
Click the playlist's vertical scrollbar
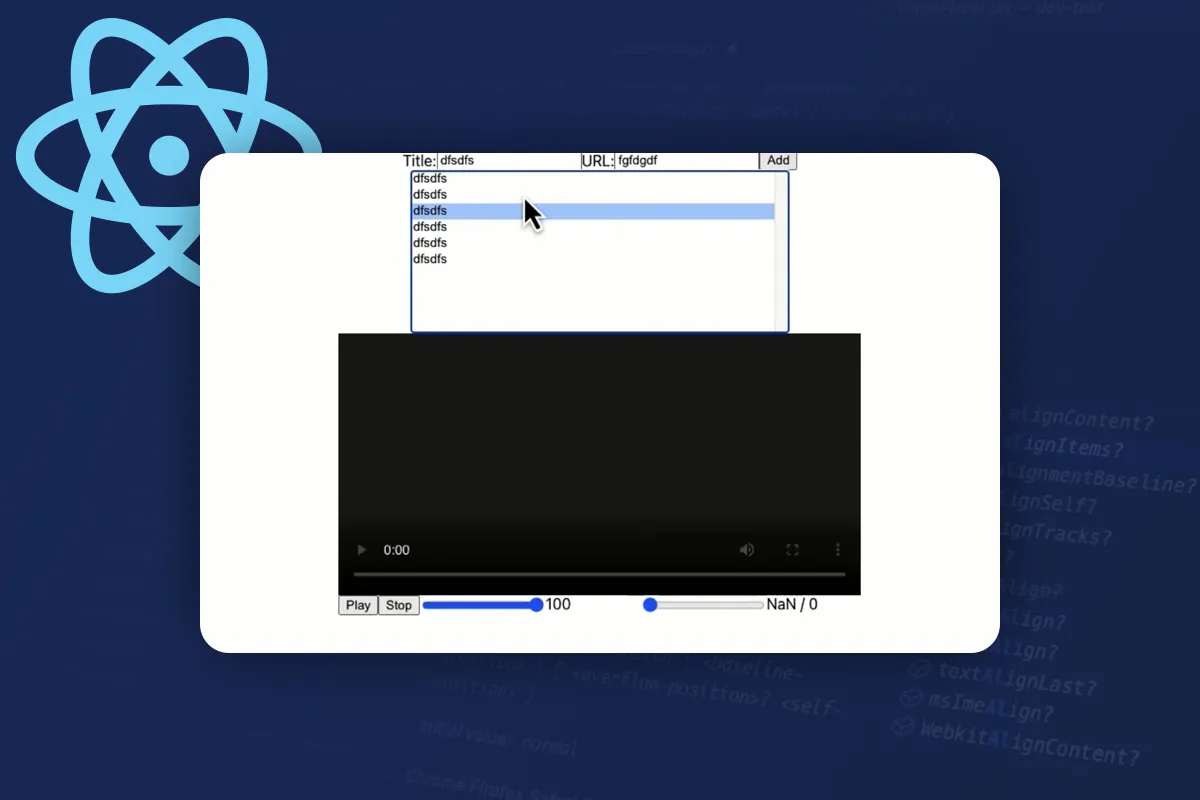point(781,252)
